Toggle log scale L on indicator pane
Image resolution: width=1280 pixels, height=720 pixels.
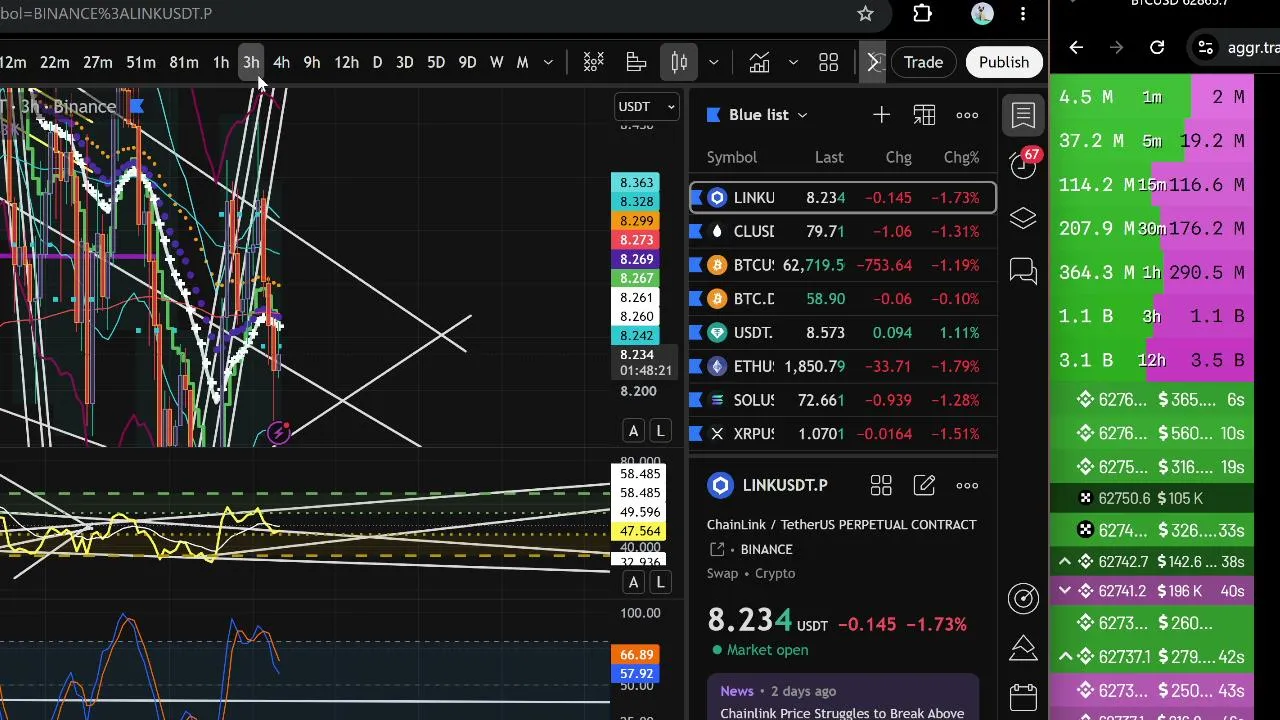click(660, 582)
